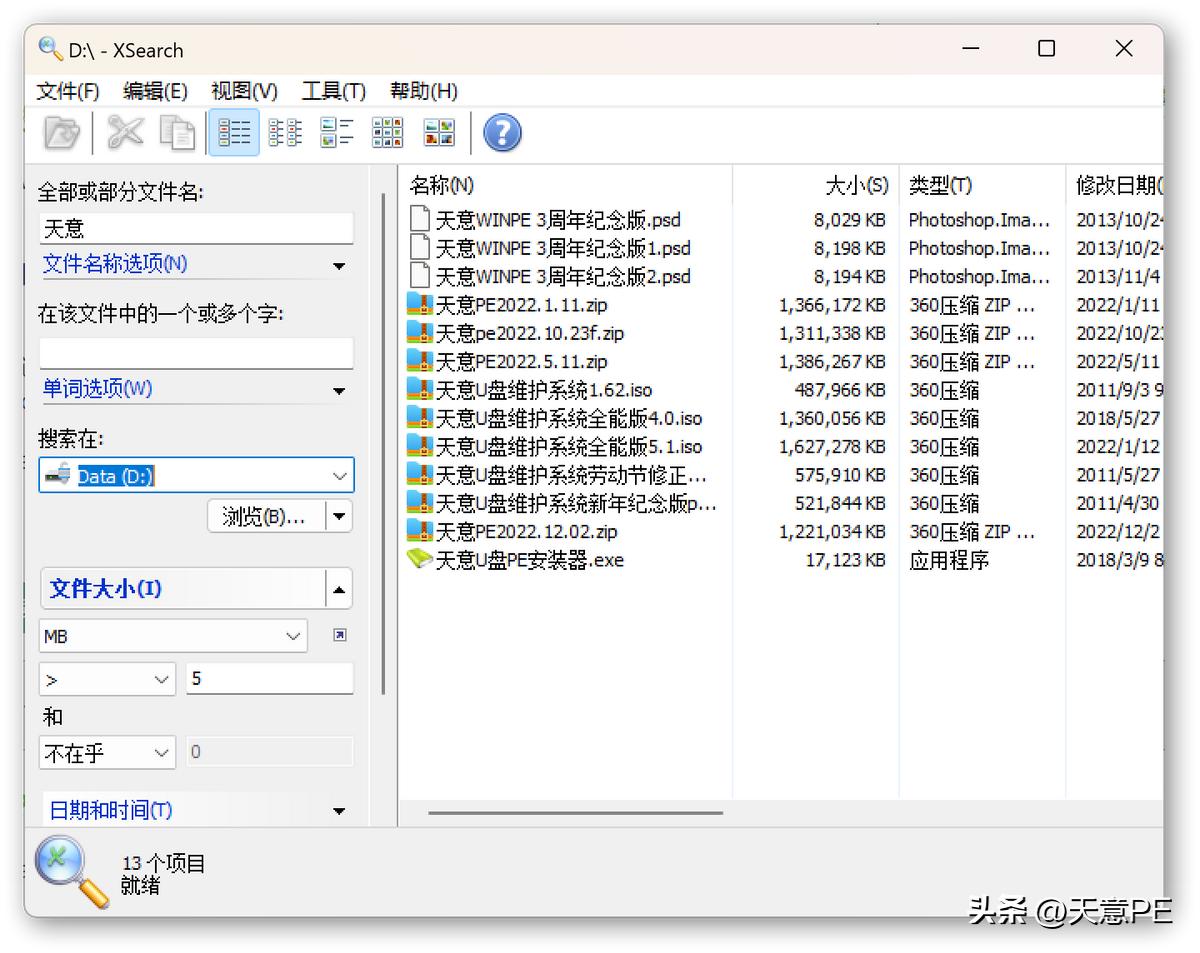Select the large thumbnails view icon
Image resolution: width=1200 pixels, height=953 pixels.
pyautogui.click(x=438, y=131)
